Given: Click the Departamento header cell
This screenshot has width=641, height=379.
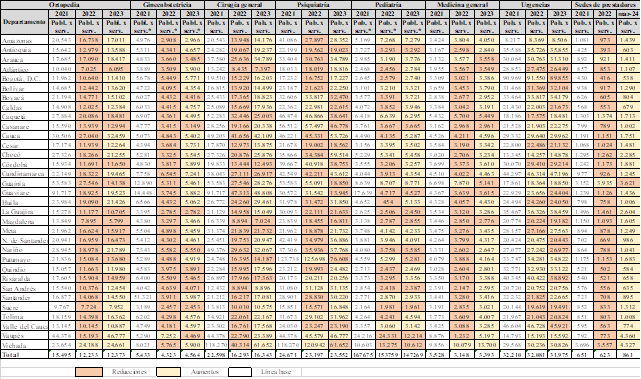Looking at the screenshot, I should coord(24,22).
